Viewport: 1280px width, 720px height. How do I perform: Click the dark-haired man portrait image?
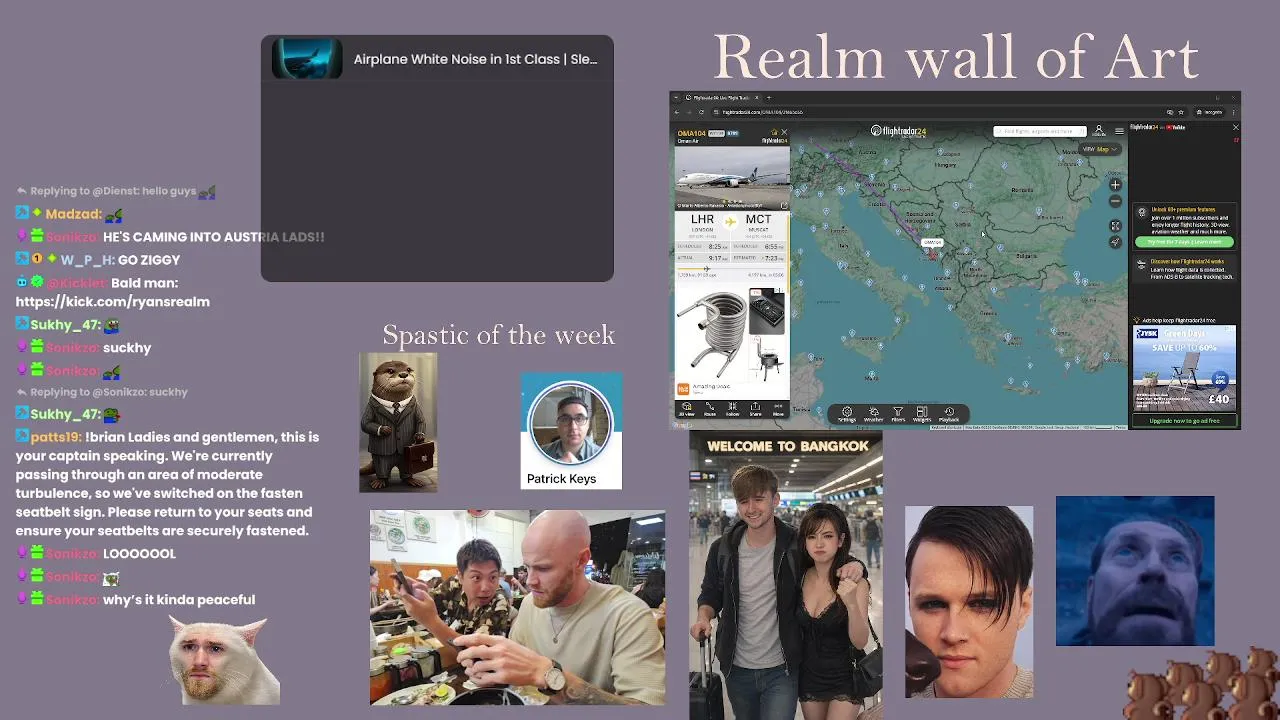969,602
